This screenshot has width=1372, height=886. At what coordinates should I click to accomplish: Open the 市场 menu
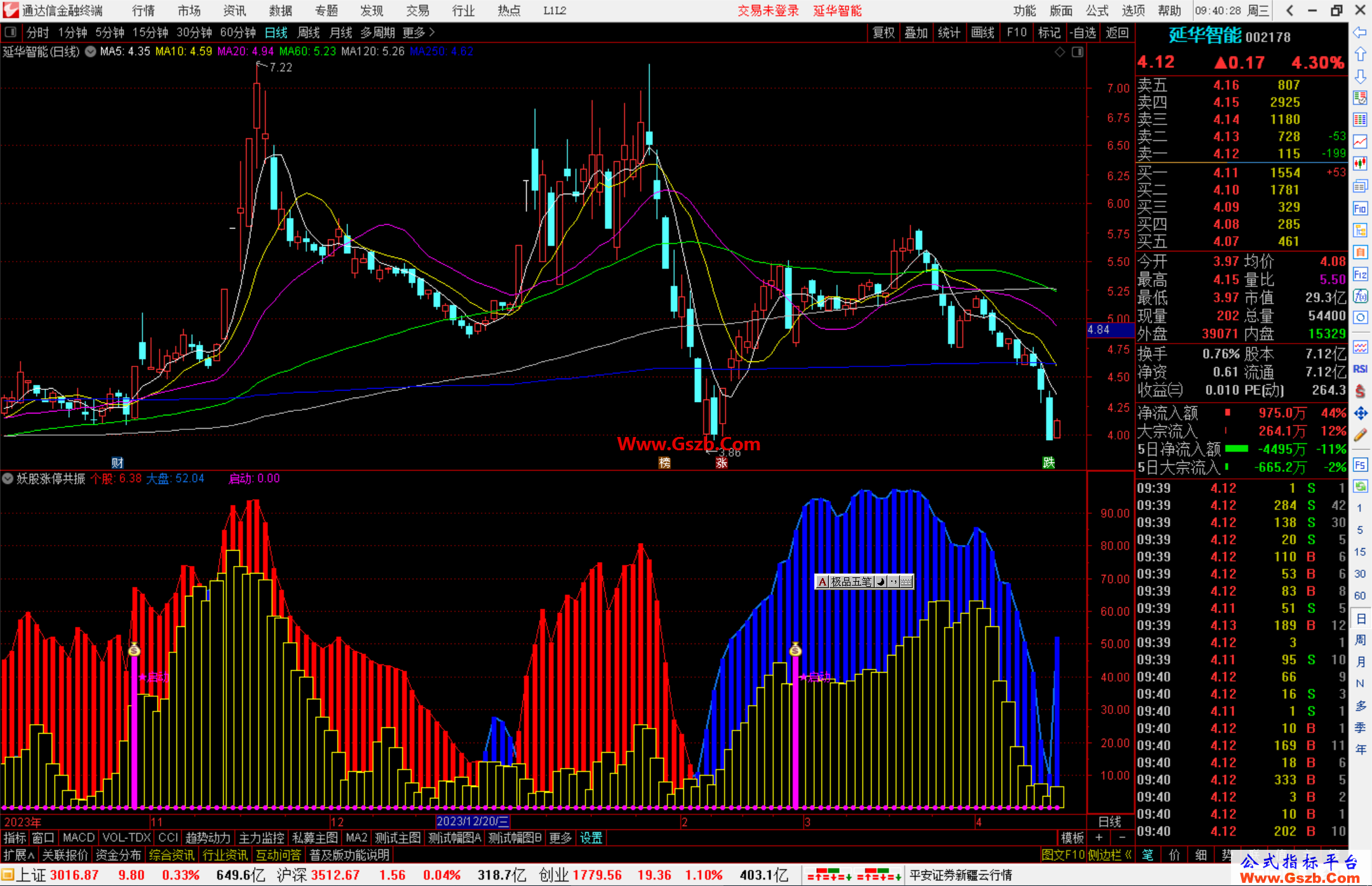coord(189,11)
